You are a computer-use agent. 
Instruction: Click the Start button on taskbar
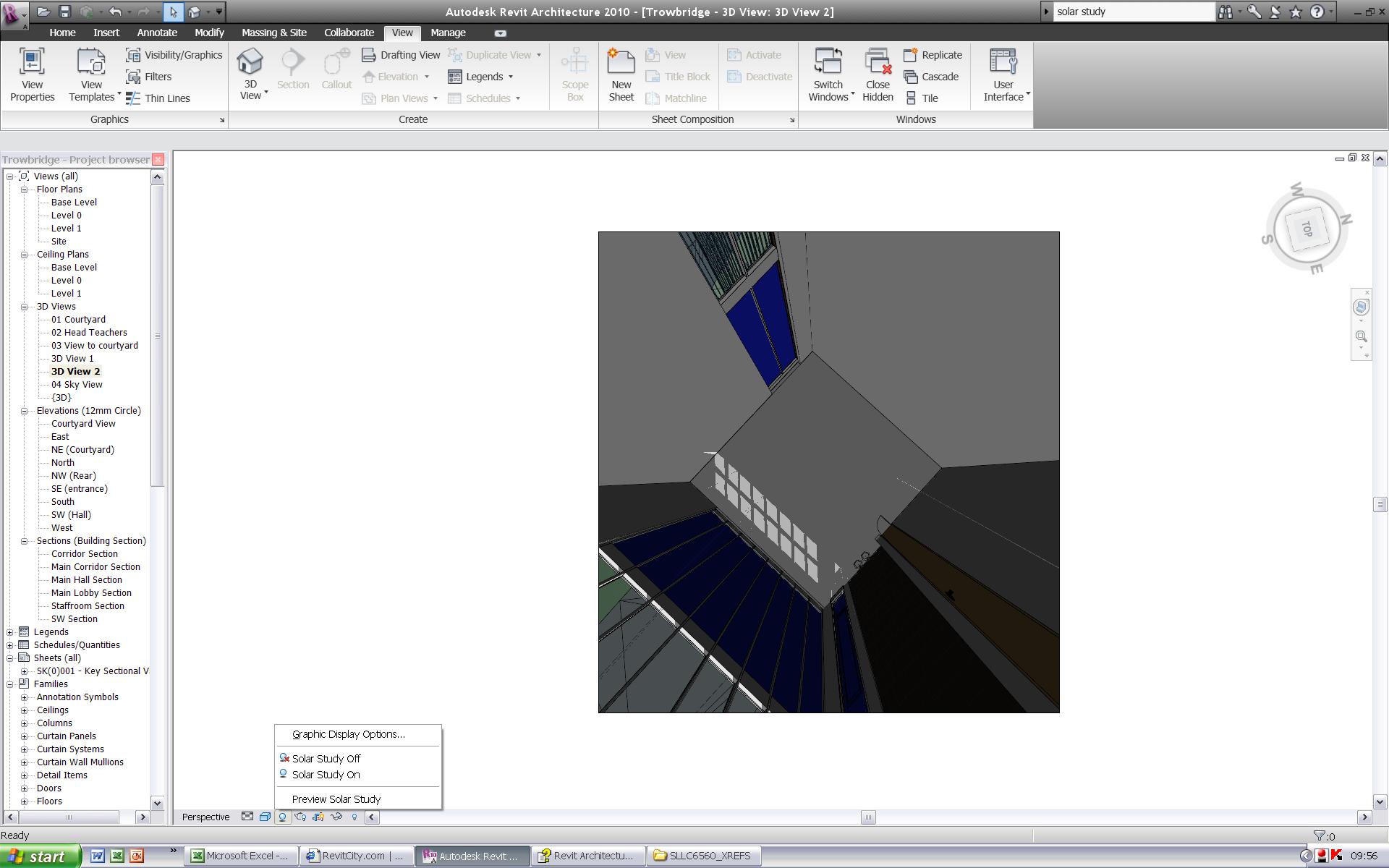[x=40, y=856]
